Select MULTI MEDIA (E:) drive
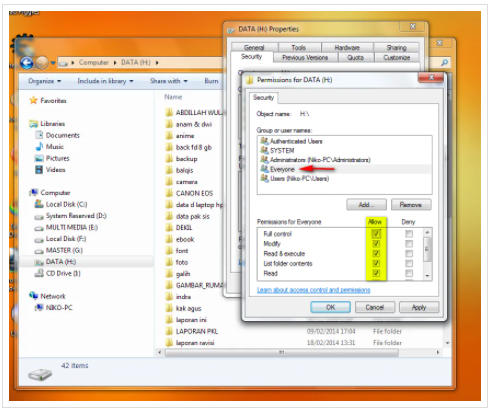 pos(66,227)
